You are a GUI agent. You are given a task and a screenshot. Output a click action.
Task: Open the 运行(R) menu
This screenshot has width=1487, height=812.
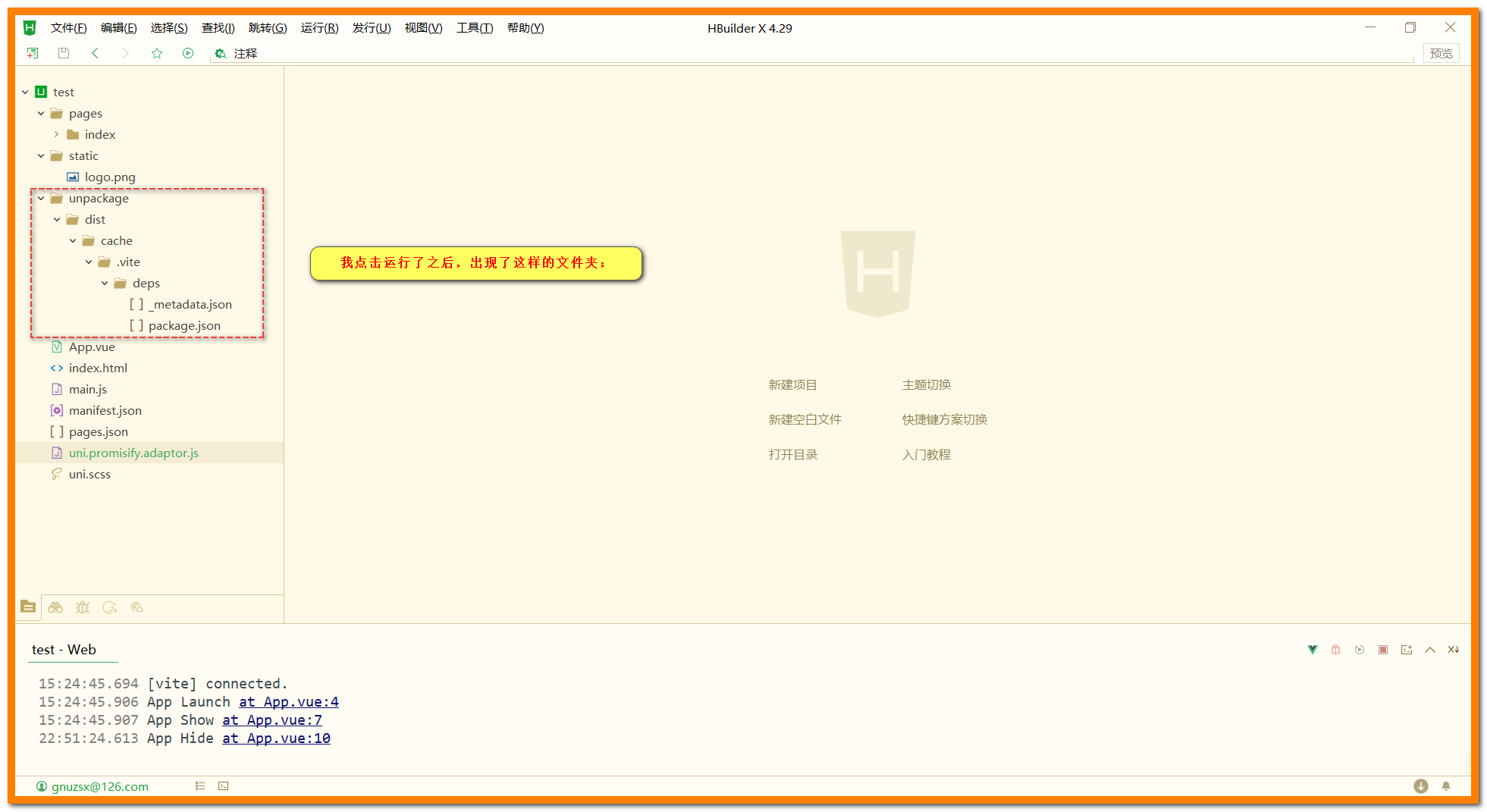[x=318, y=28]
